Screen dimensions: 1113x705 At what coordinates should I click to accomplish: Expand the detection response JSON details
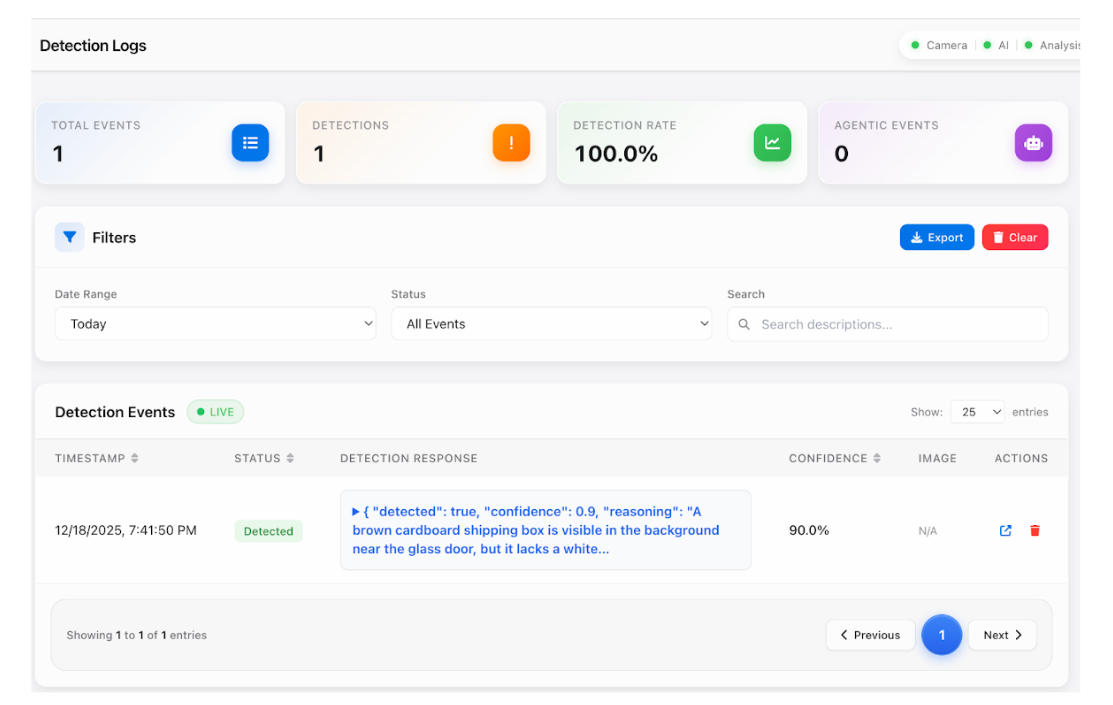[x=356, y=511]
